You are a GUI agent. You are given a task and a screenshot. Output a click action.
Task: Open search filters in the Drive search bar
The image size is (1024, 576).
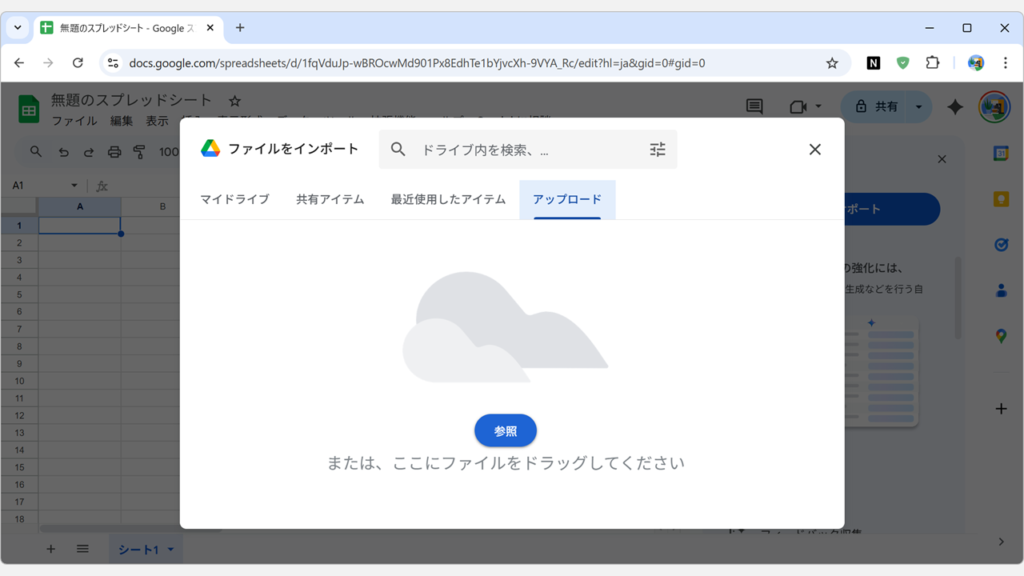(657, 149)
